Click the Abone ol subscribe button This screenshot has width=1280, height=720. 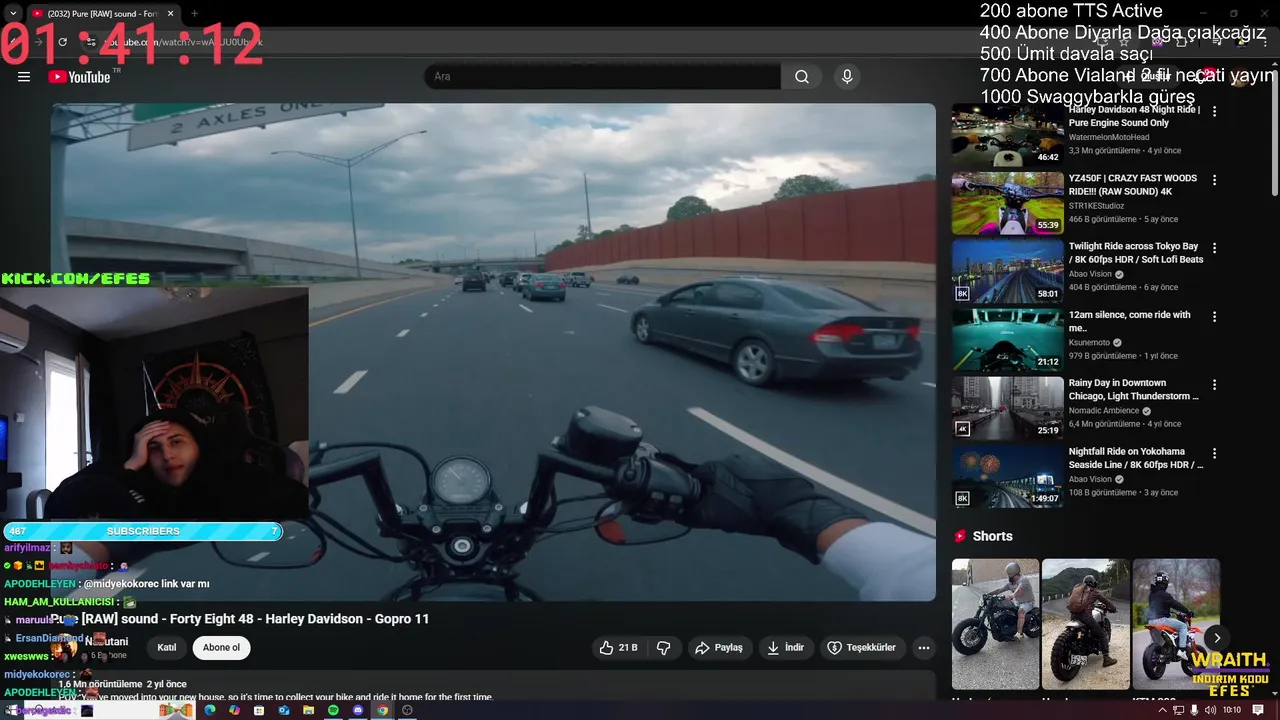click(x=221, y=648)
